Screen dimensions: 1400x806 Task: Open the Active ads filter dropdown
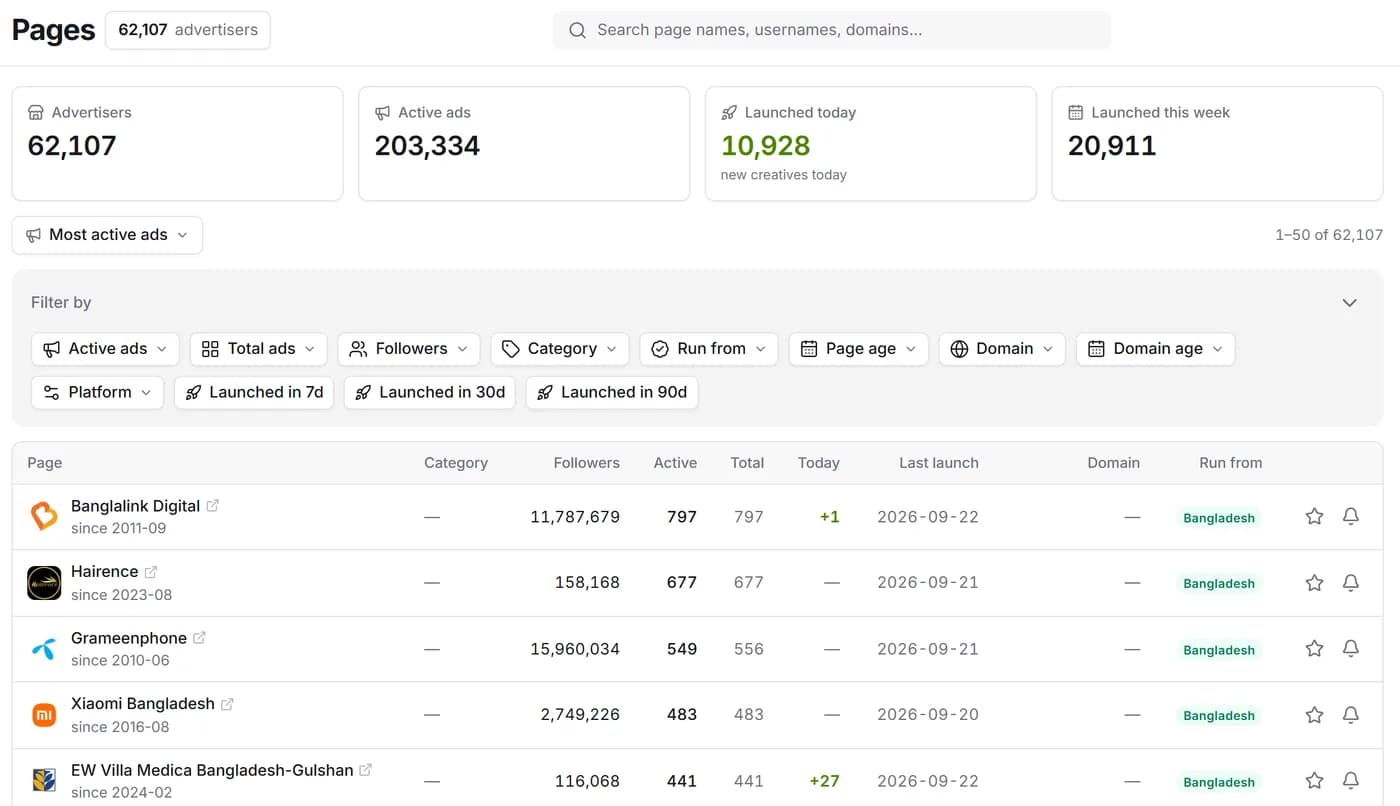pyautogui.click(x=105, y=349)
